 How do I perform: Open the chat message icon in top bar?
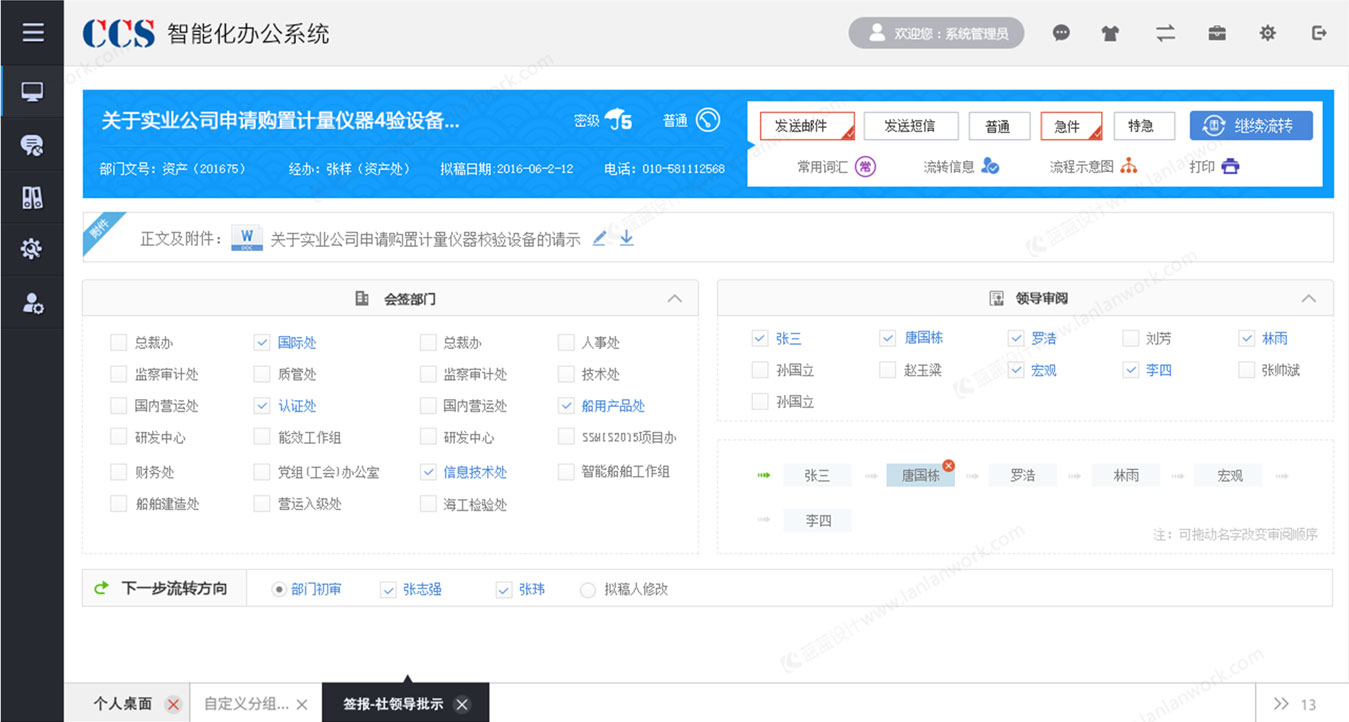coord(1061,33)
